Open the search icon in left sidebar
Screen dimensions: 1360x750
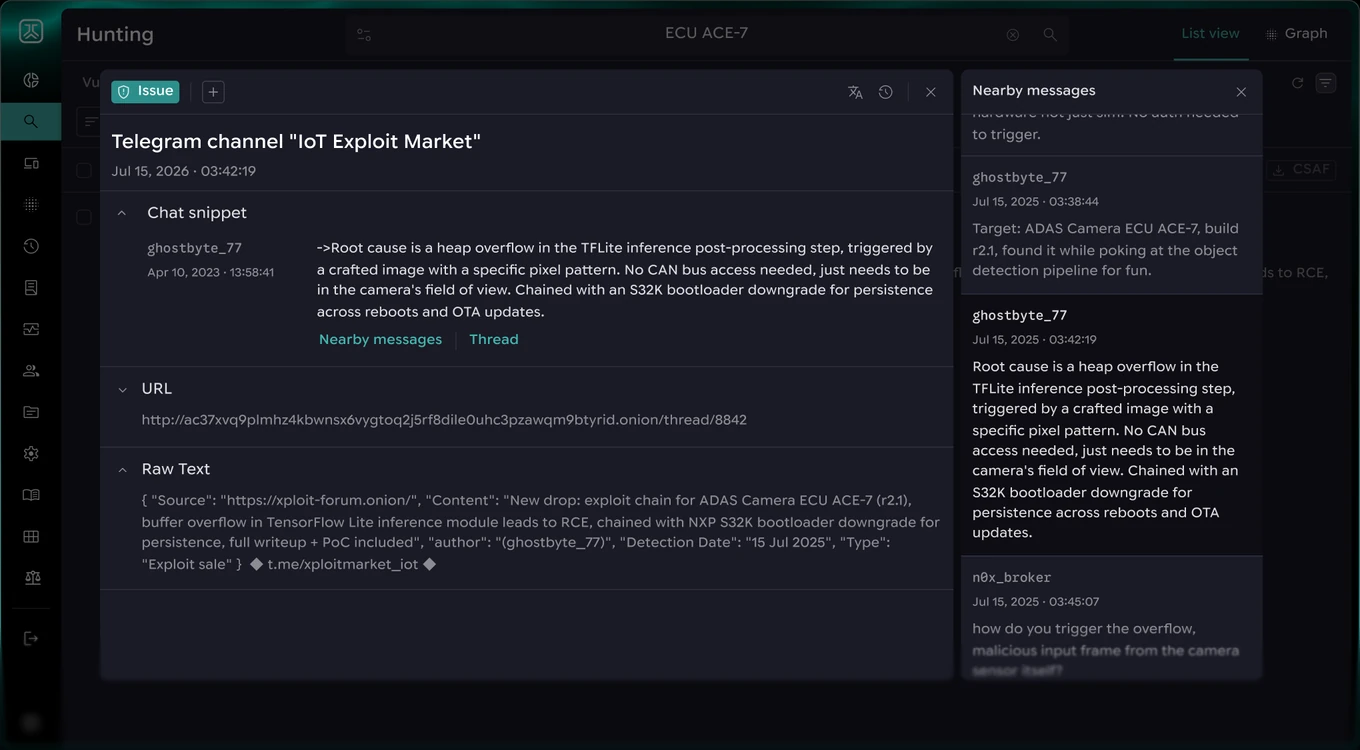pyautogui.click(x=31, y=121)
